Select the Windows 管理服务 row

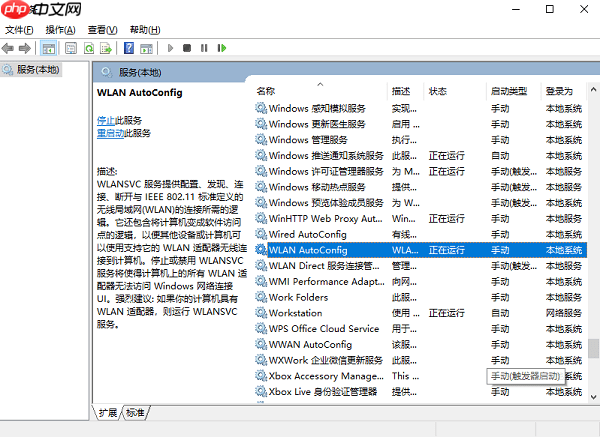click(419, 140)
